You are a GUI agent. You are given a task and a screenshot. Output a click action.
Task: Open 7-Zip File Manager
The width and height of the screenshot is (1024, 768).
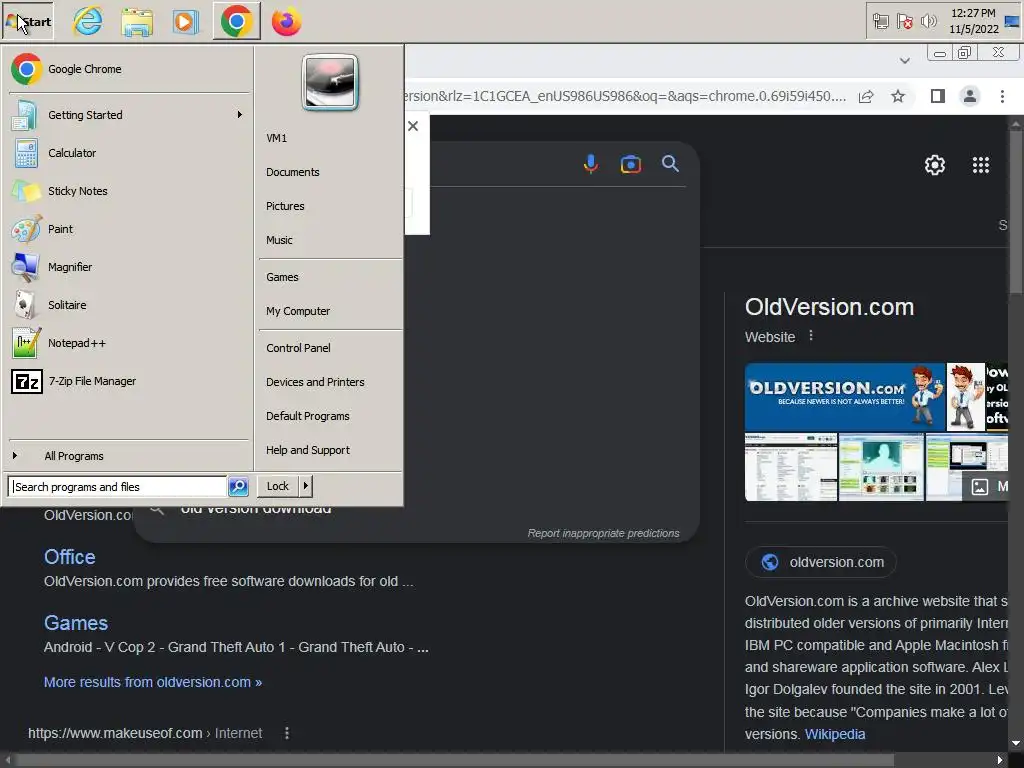point(128,381)
